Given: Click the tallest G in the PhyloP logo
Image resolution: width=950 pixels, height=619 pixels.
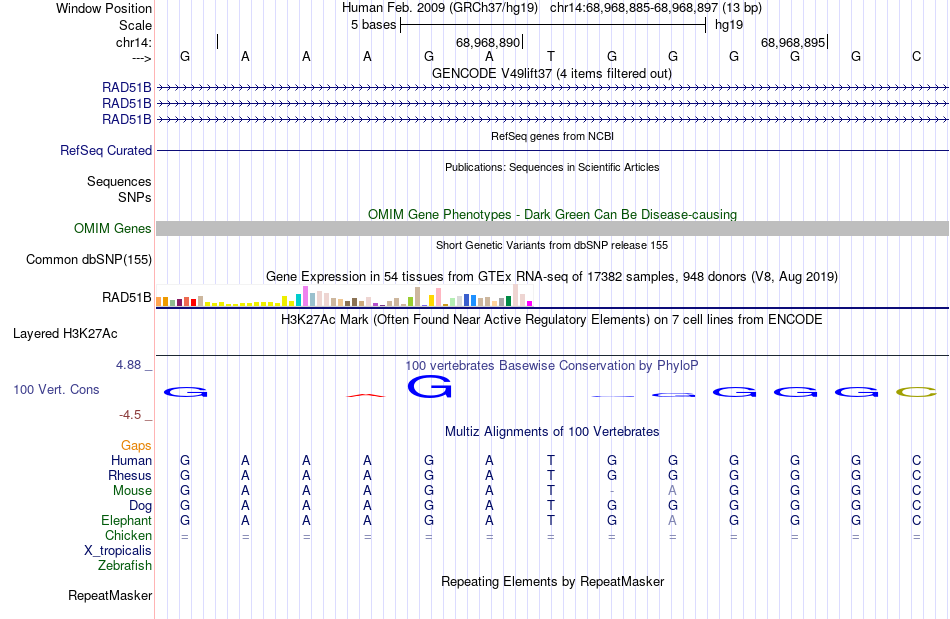Looking at the screenshot, I should [x=430, y=386].
